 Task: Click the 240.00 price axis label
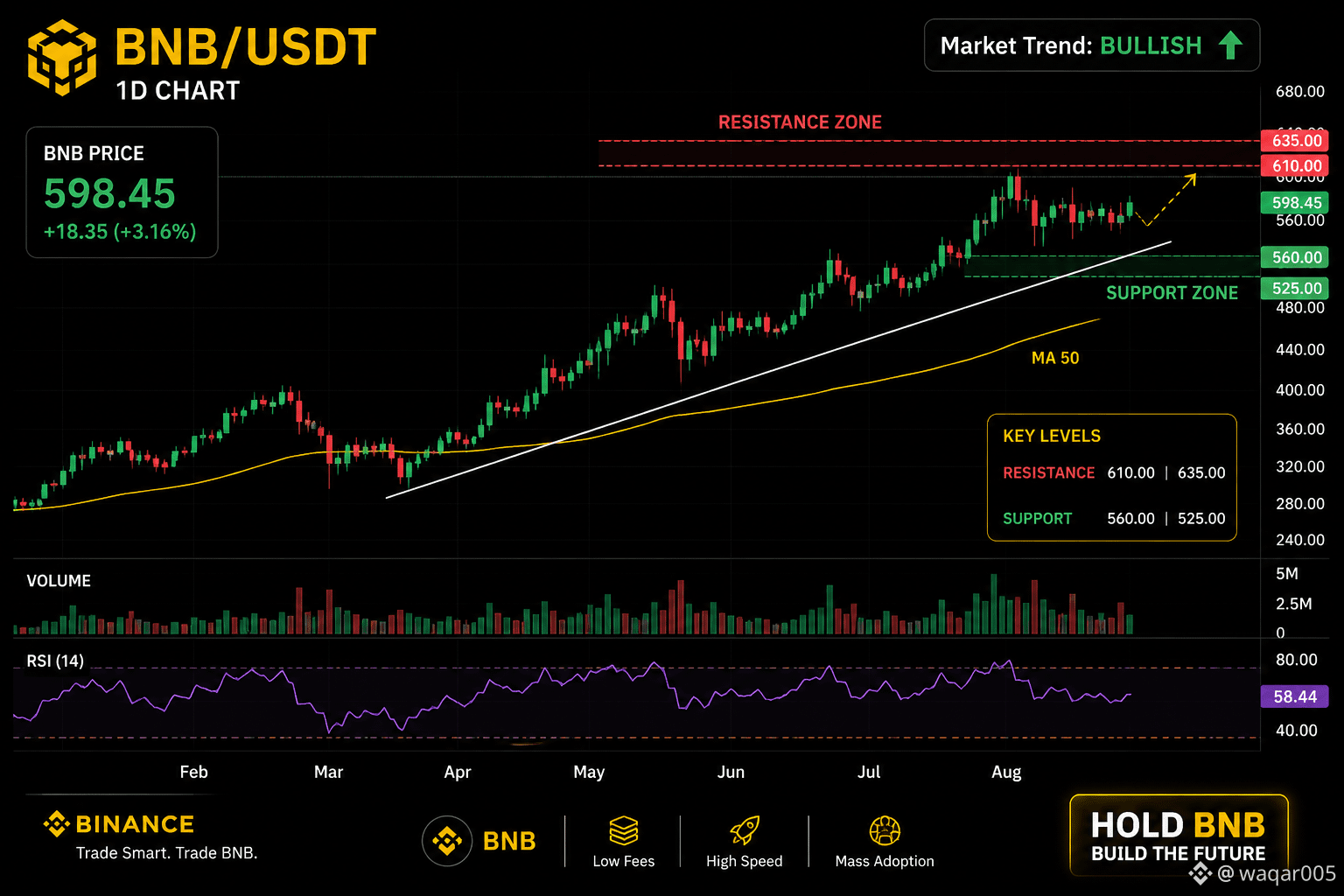pos(1300,540)
